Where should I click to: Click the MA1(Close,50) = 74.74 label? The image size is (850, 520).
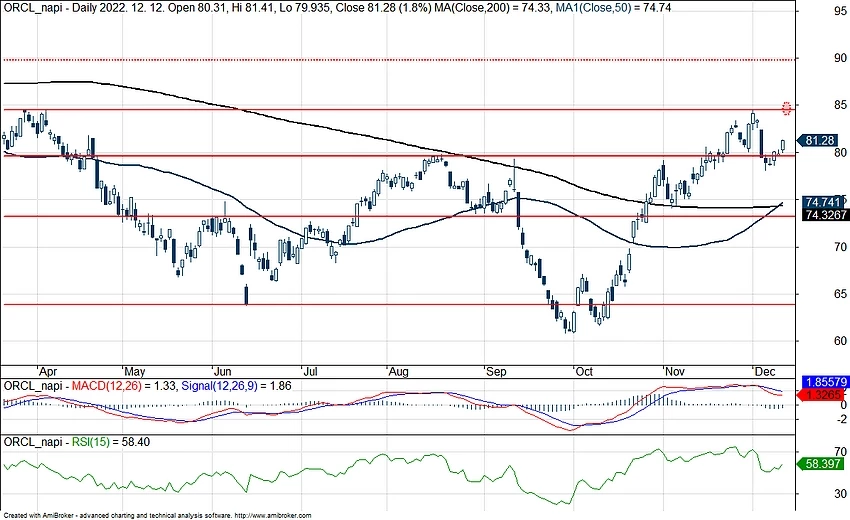click(x=614, y=8)
